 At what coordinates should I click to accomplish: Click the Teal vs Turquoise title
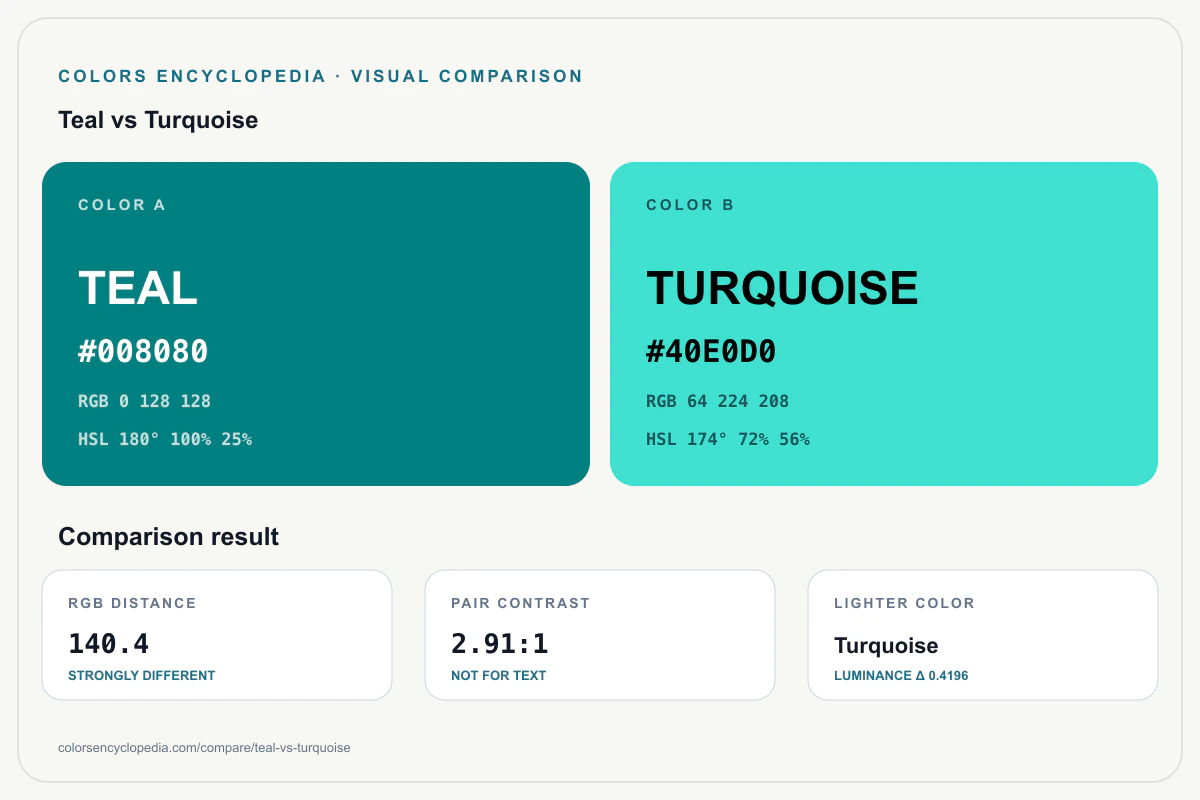(x=158, y=120)
